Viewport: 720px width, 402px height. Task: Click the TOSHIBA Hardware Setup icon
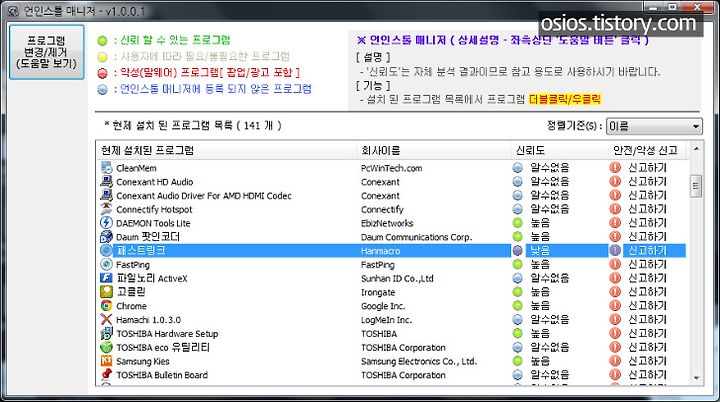[x=107, y=333]
